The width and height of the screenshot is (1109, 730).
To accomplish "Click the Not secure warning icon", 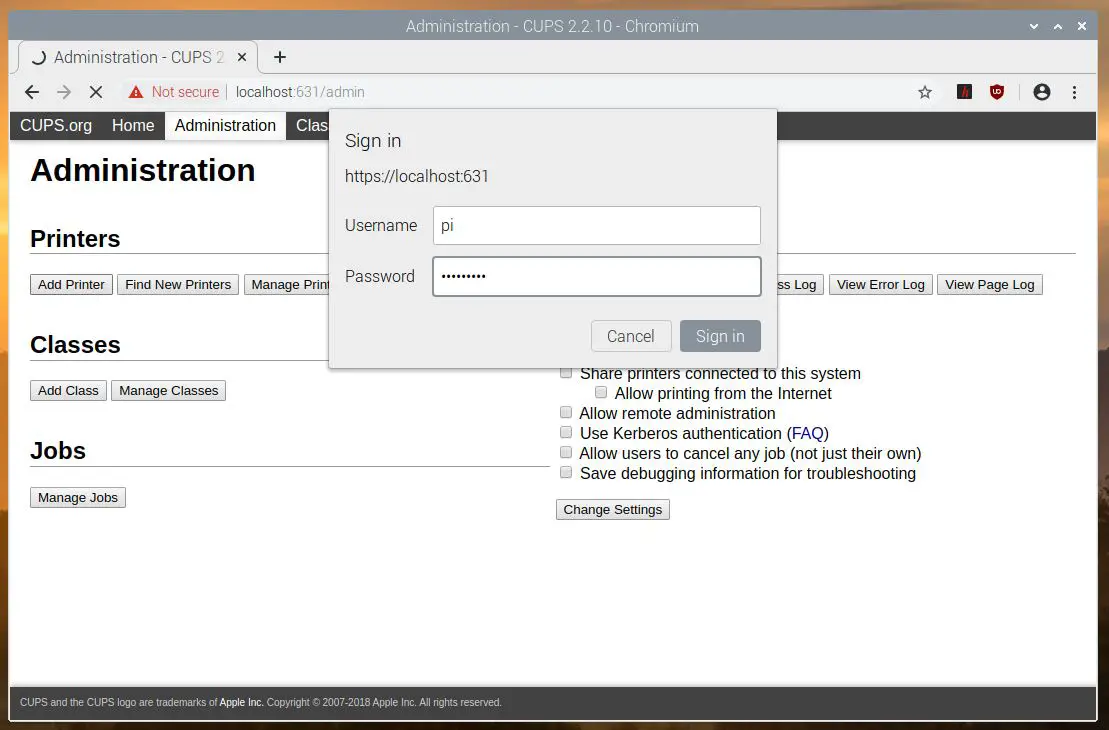I will (x=136, y=92).
